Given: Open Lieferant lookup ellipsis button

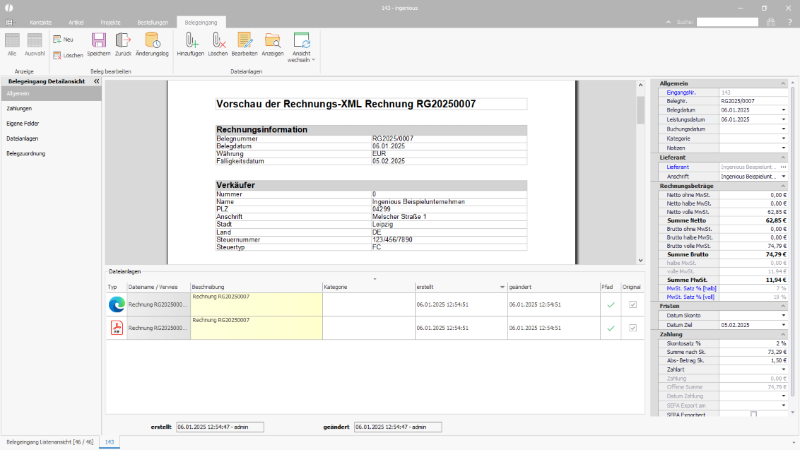Looking at the screenshot, I should tap(784, 167).
